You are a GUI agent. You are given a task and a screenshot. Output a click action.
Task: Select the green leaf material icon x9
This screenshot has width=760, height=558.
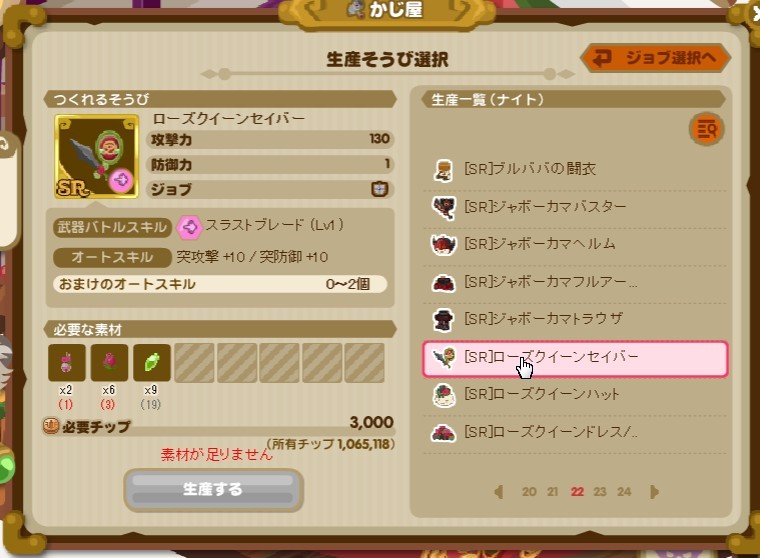pos(152,362)
